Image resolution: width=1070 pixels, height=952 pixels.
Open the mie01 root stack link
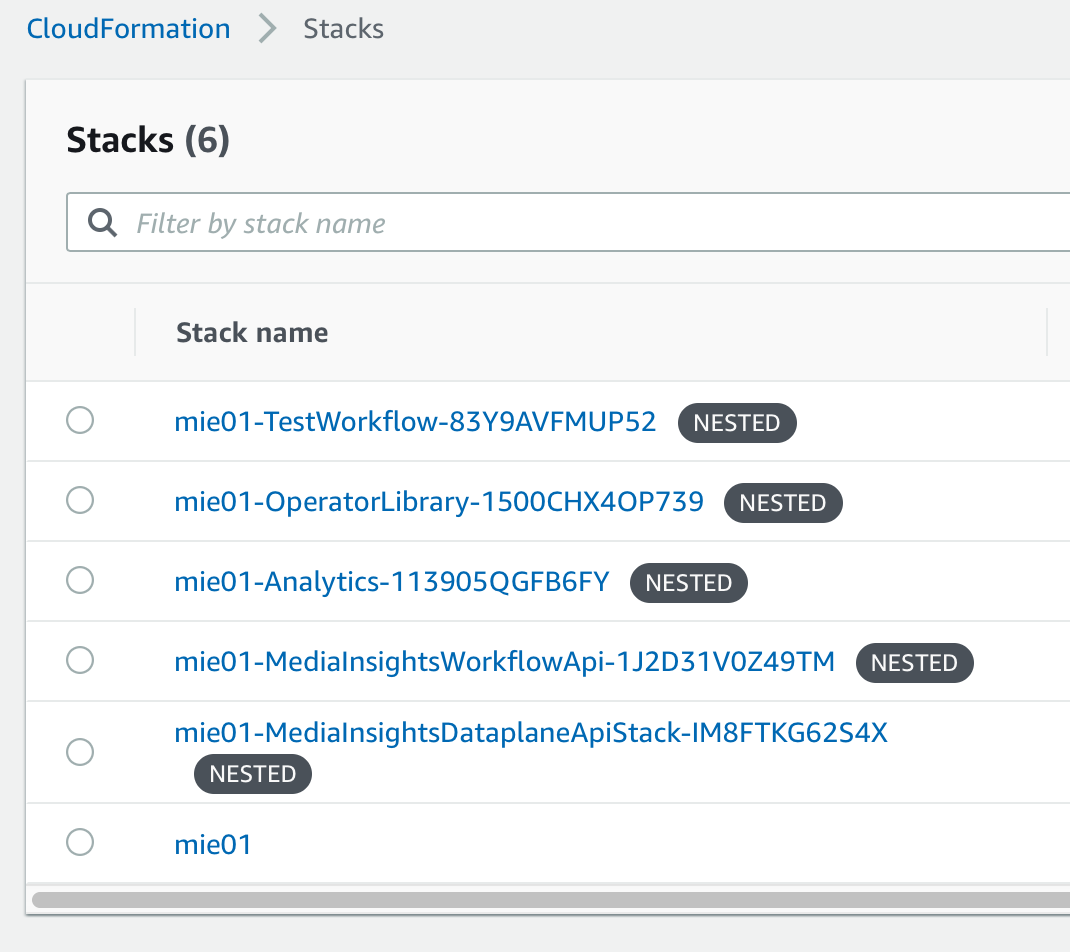(213, 845)
